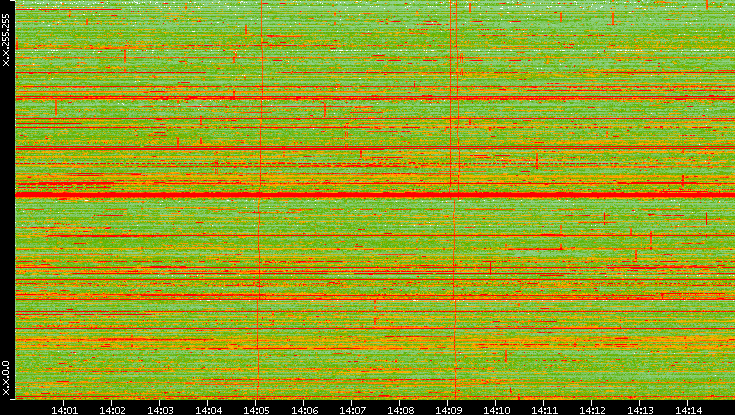735x415 pixels.
Task: Click the vertical red line above 14:05
Action: point(259,199)
